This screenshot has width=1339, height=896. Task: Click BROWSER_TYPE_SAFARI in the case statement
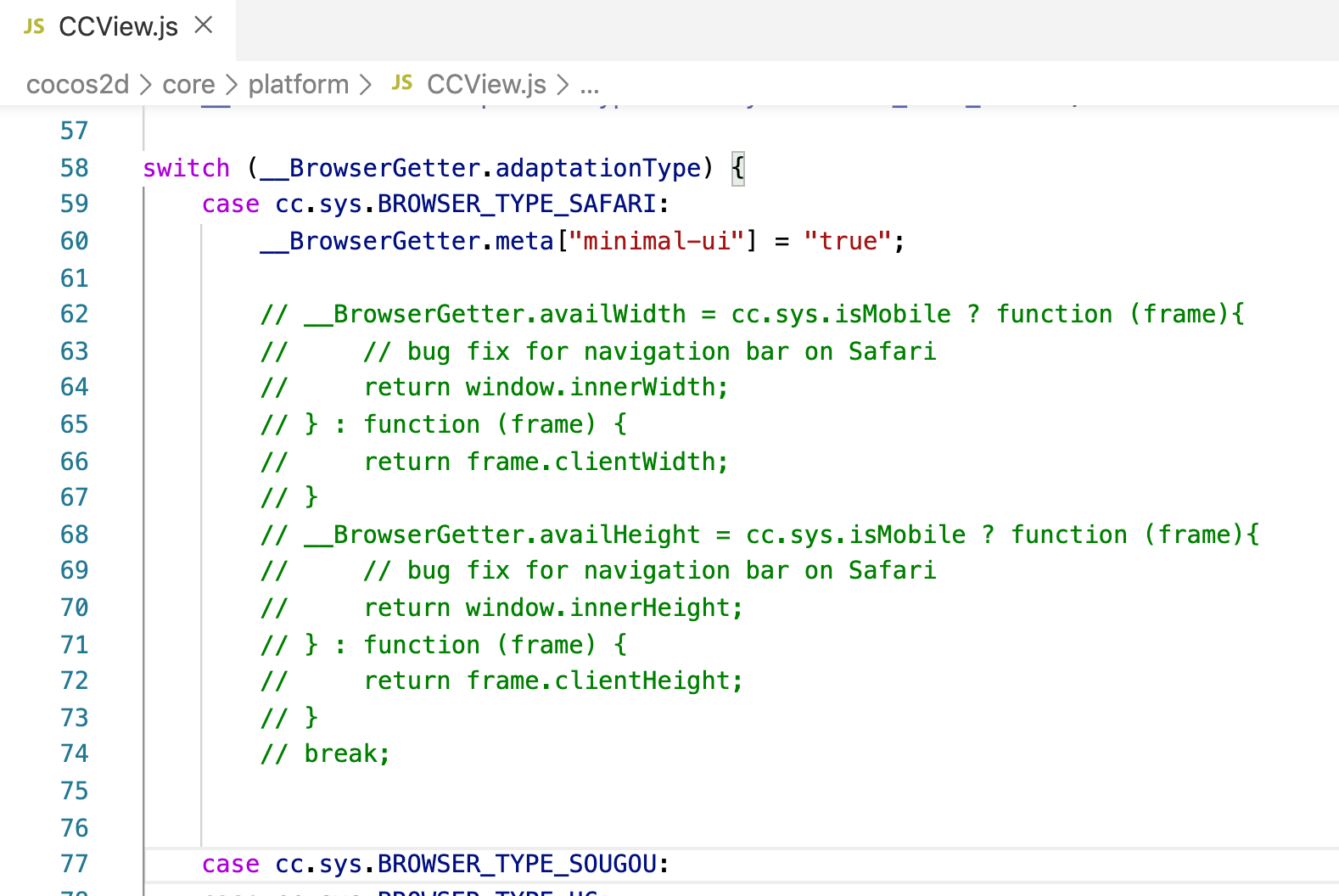517,204
